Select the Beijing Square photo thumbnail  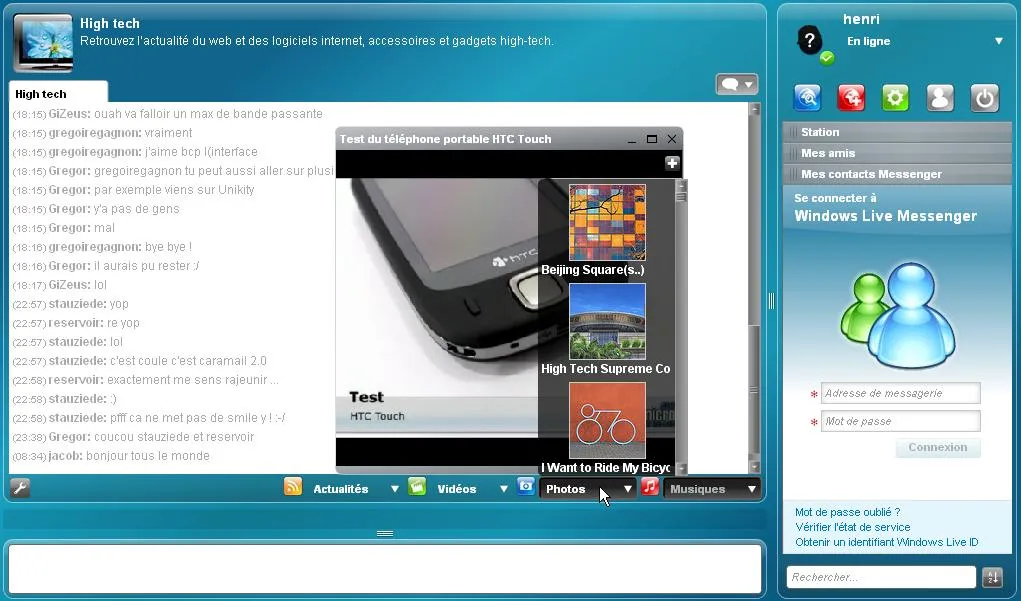tap(607, 223)
